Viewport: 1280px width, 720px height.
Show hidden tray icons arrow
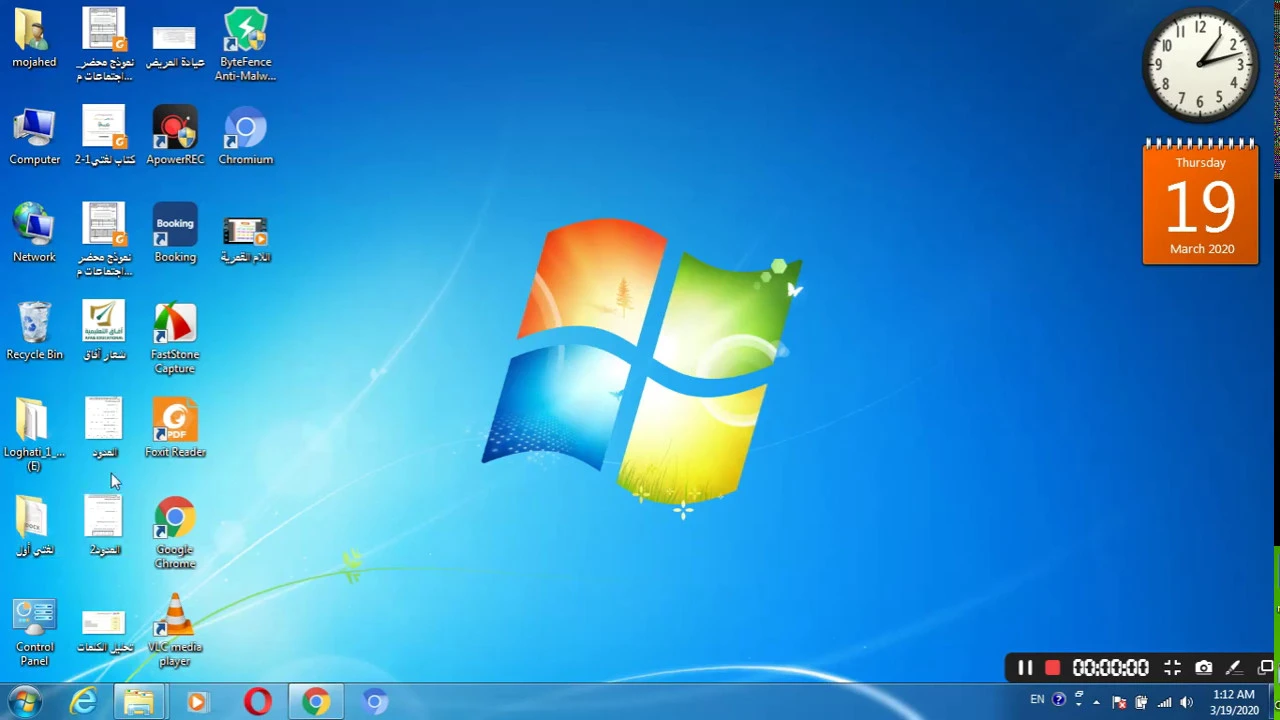click(x=1096, y=702)
